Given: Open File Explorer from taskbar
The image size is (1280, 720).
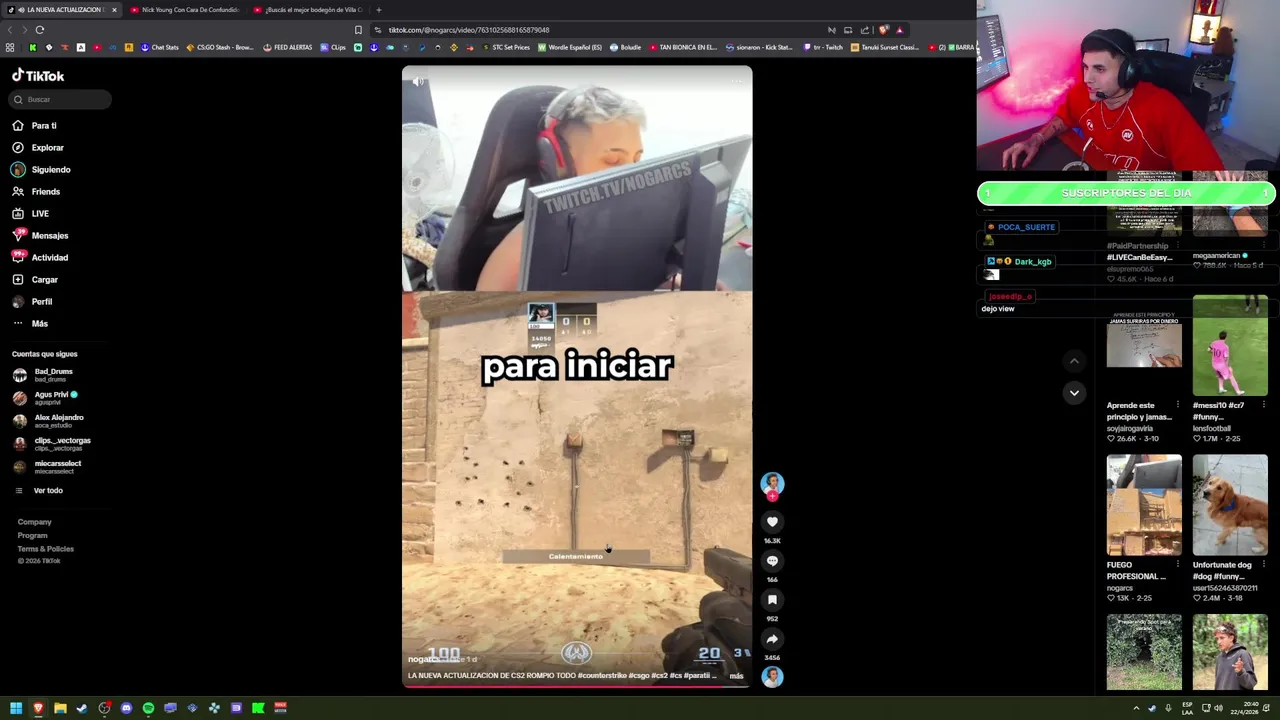Looking at the screenshot, I should pyautogui.click(x=60, y=708).
